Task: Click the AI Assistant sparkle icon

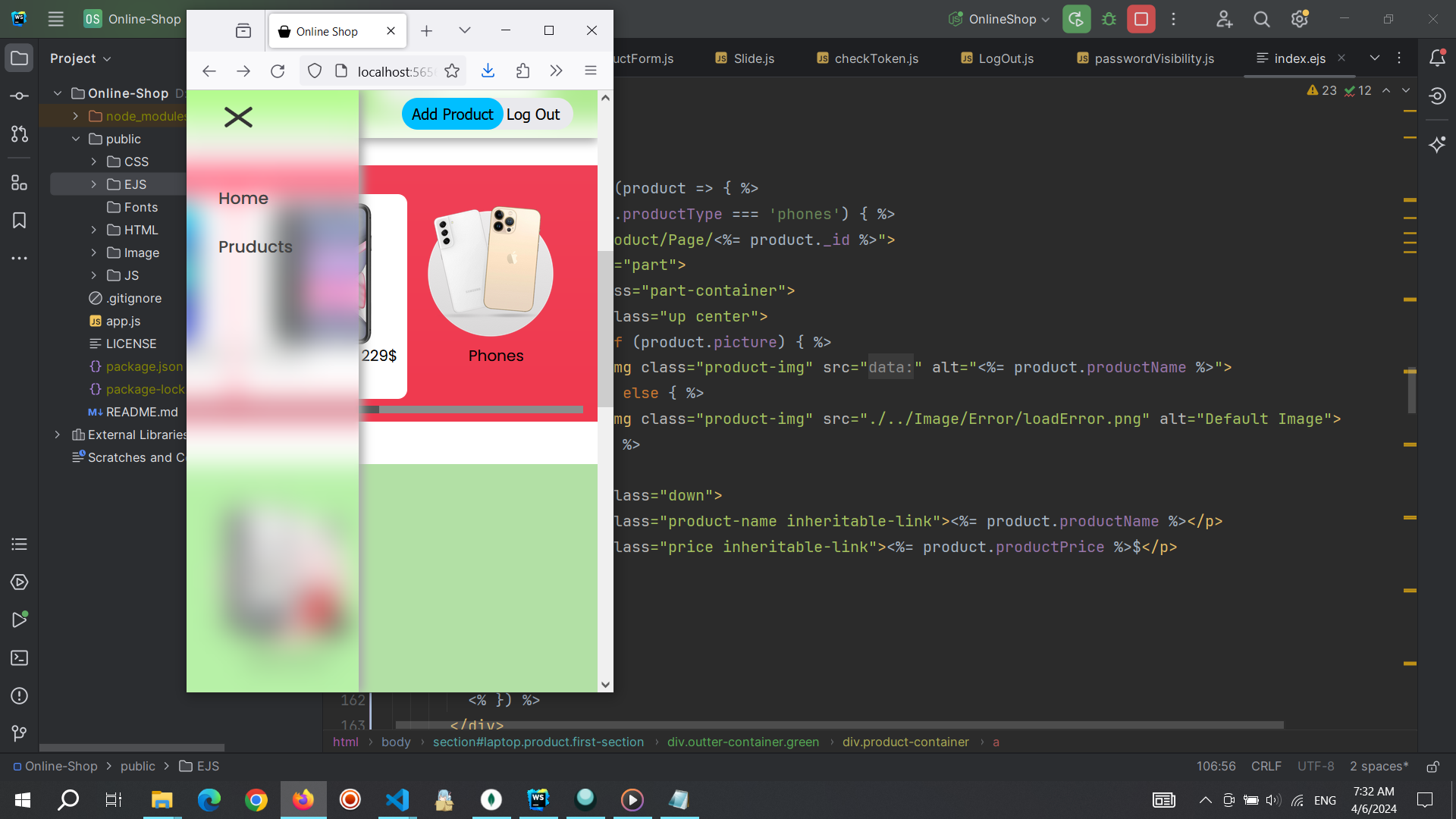Action: coord(1437,144)
